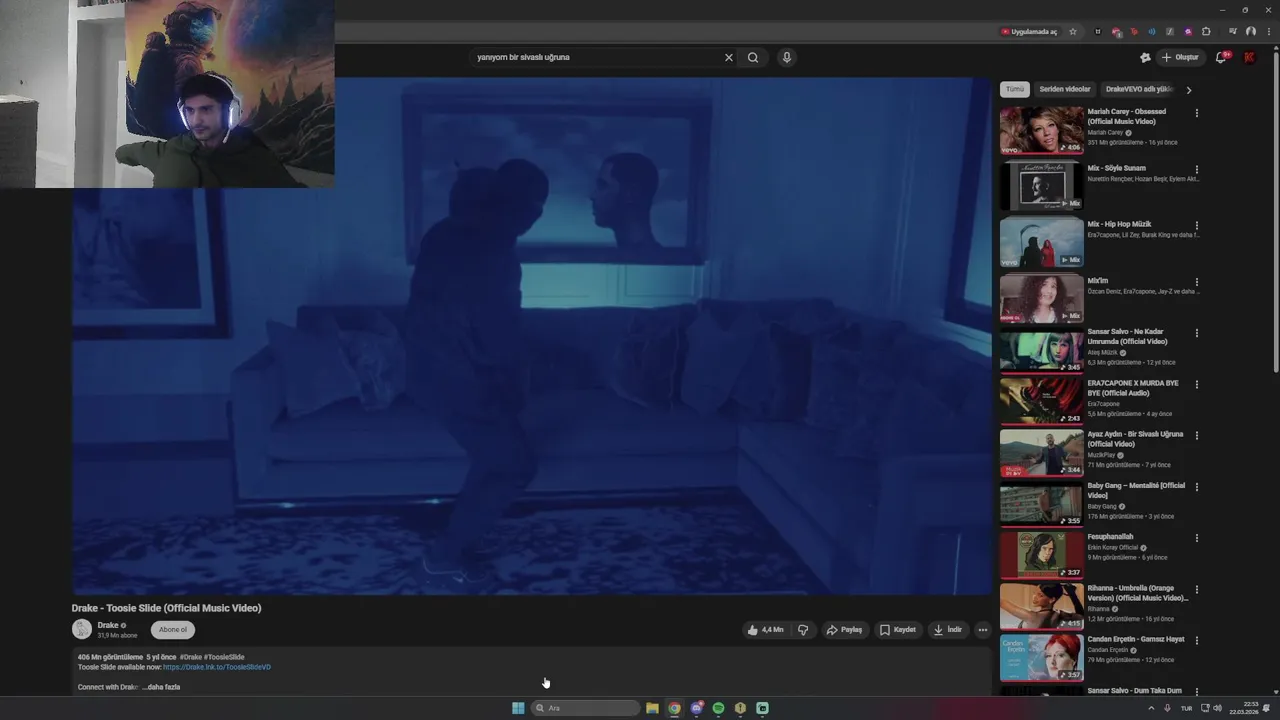
Task: Select the Tümü filter chip
Action: pos(1015,89)
